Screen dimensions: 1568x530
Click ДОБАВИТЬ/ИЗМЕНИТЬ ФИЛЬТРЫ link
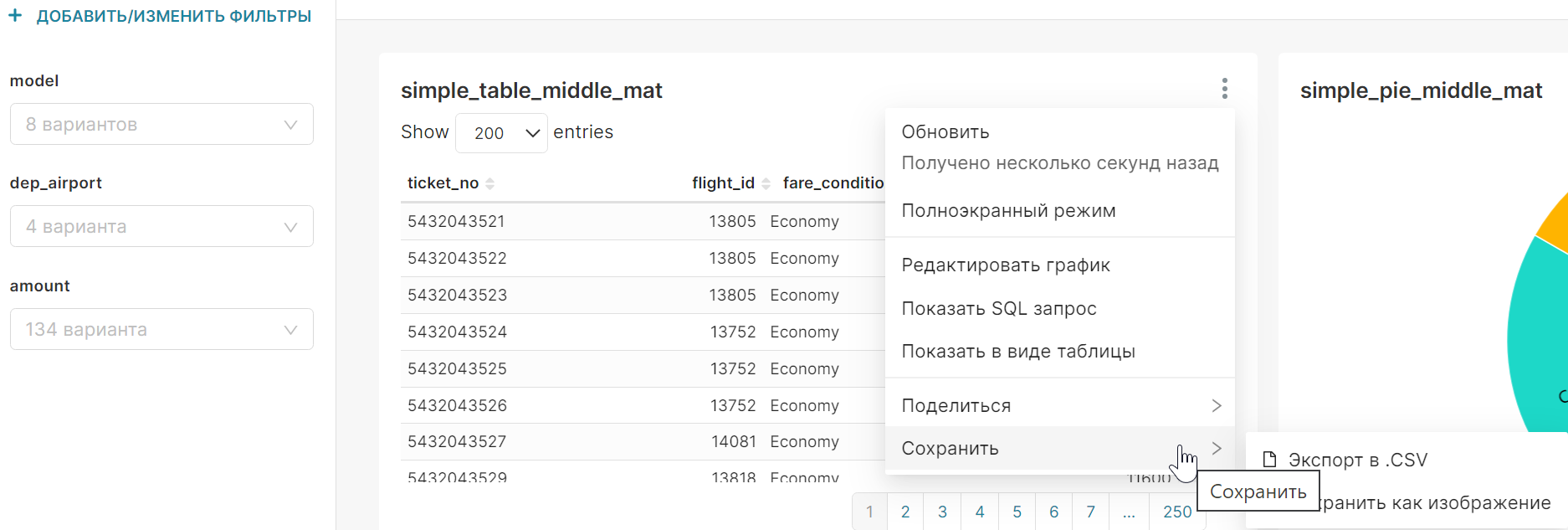pyautogui.click(x=174, y=16)
